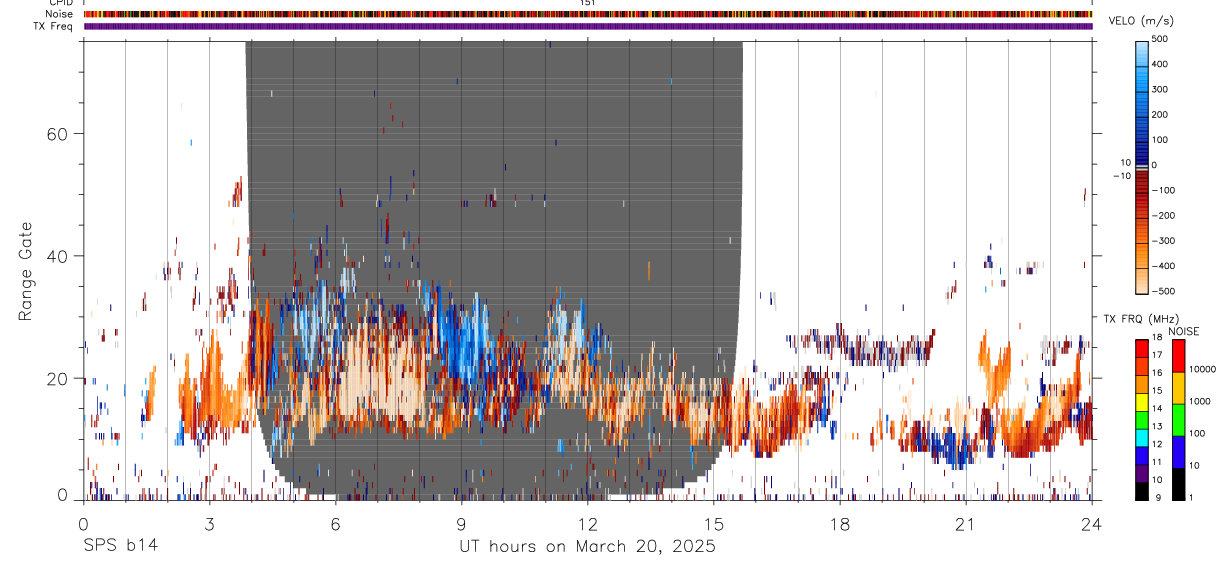Click the purple TX Freq strip above the plot
Screen dimensions: 1228x567
[588, 26]
